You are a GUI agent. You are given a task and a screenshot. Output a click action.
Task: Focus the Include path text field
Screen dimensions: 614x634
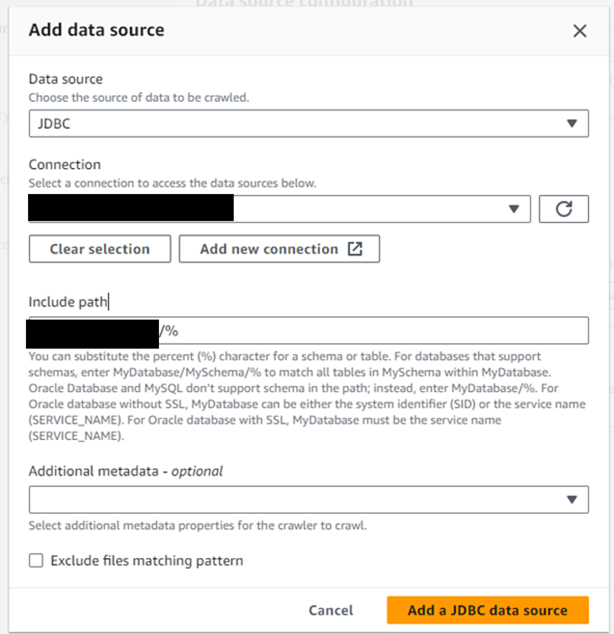[309, 331]
